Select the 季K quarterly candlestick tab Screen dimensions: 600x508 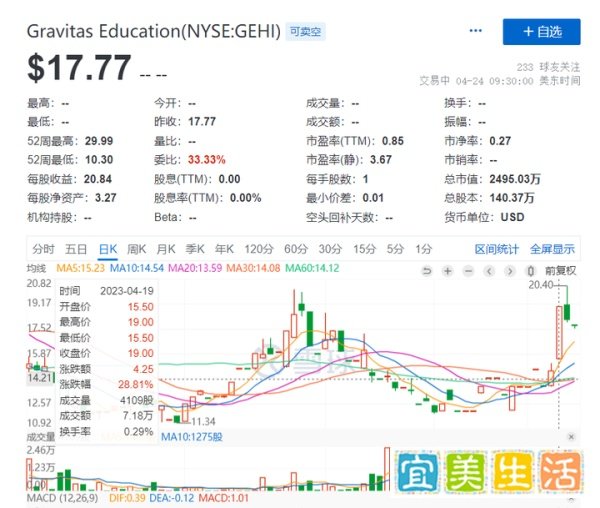pos(195,249)
